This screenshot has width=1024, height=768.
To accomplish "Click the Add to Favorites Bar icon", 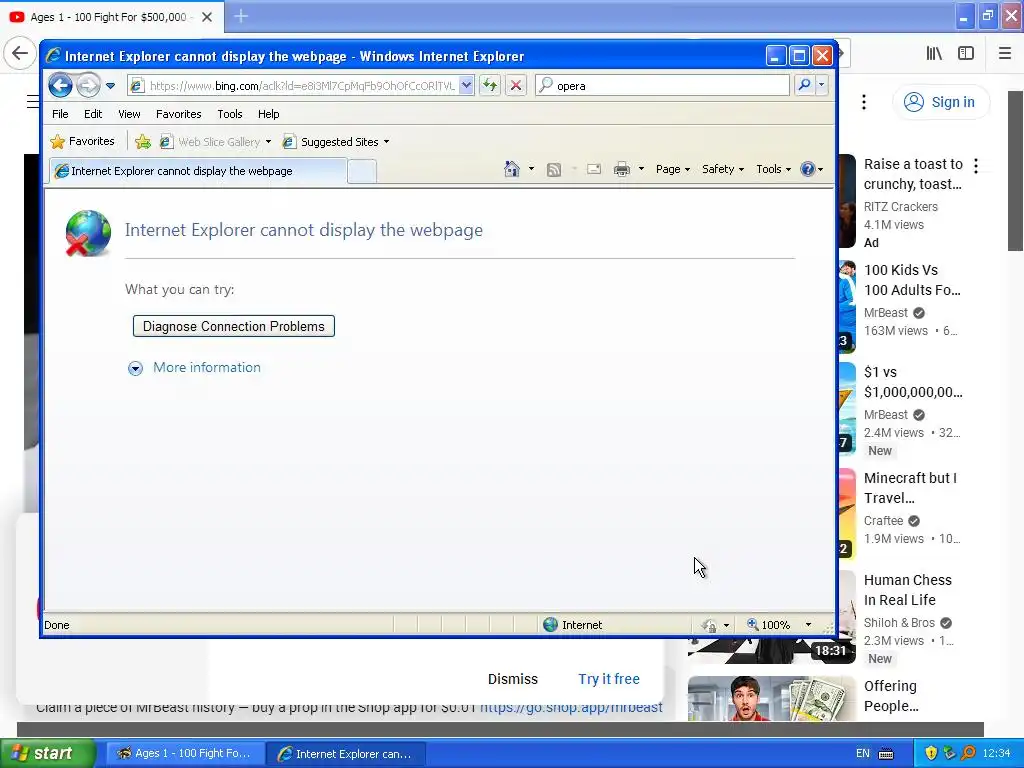I will click(142, 141).
